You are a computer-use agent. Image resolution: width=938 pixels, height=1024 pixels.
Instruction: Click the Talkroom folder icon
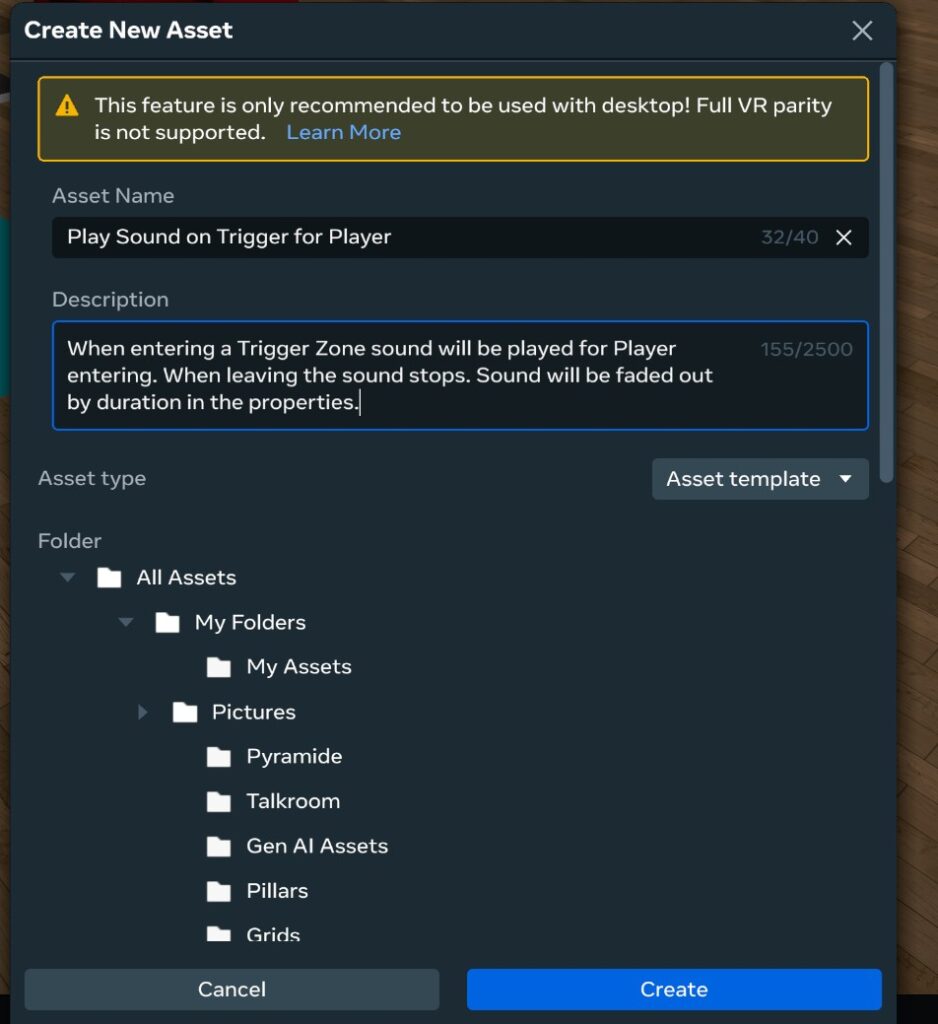coord(219,801)
